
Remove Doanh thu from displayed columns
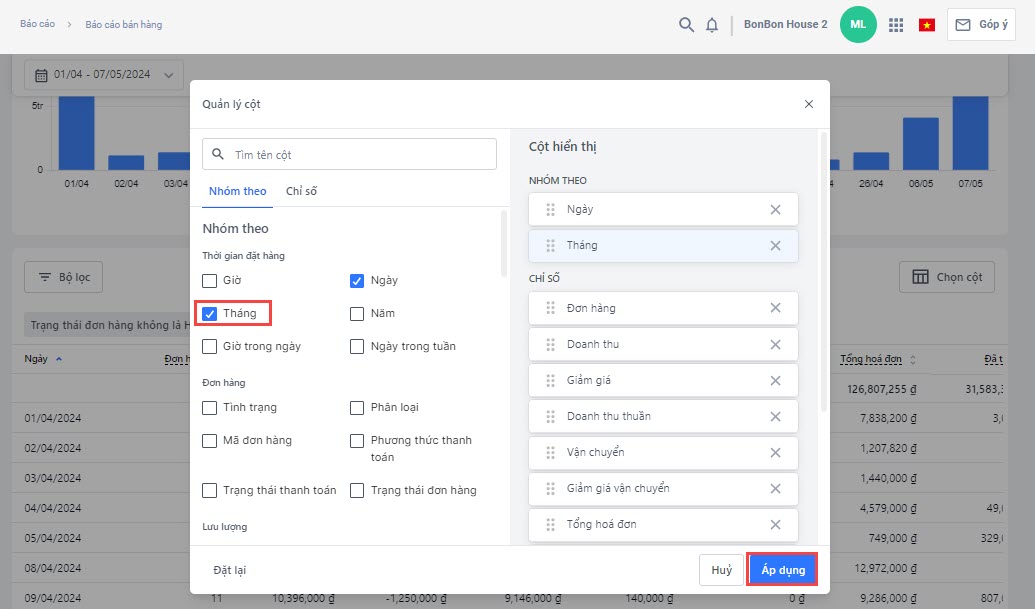point(775,345)
